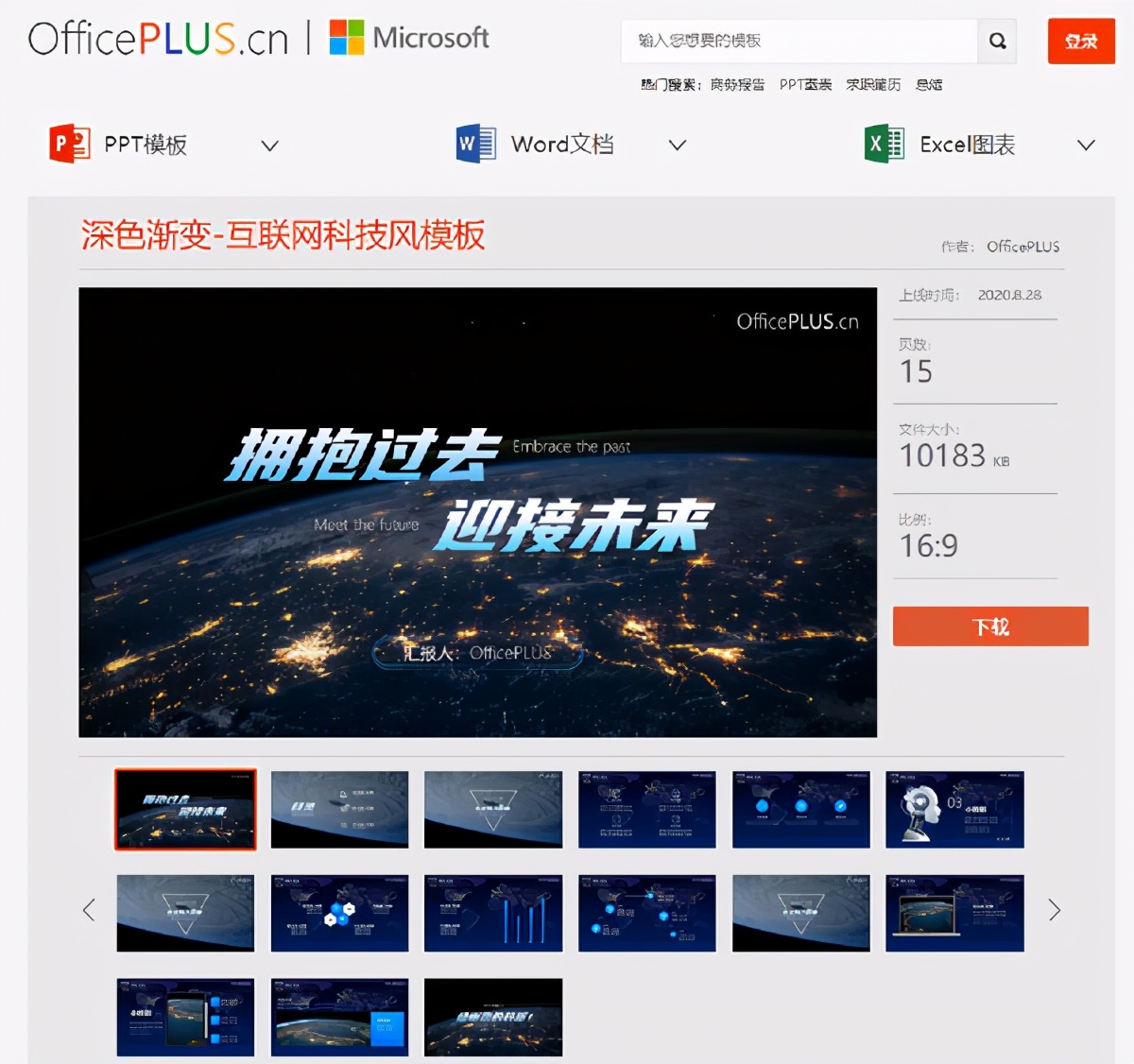Select triangle section thumbnail beside contents slide

493,809
